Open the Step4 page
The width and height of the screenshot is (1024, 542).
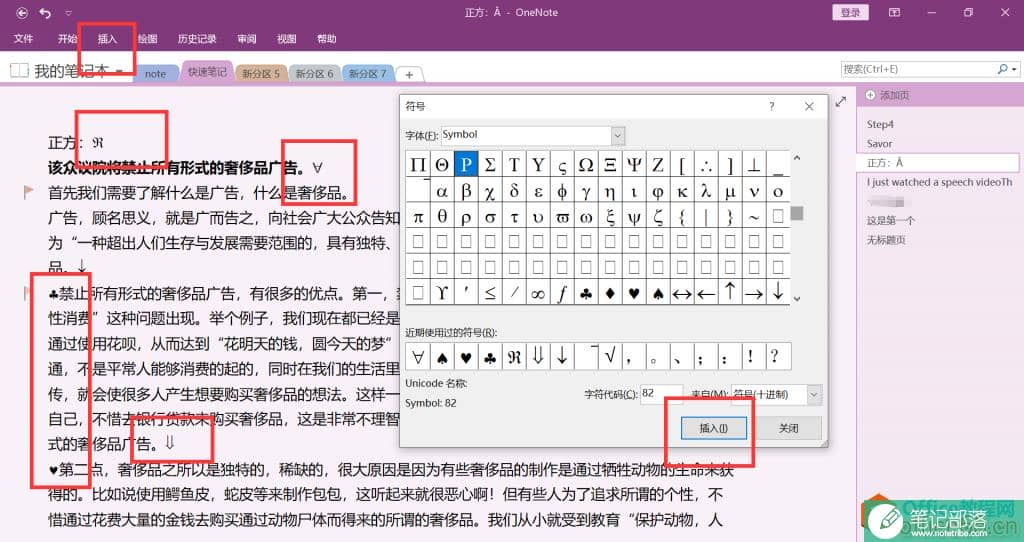880,124
